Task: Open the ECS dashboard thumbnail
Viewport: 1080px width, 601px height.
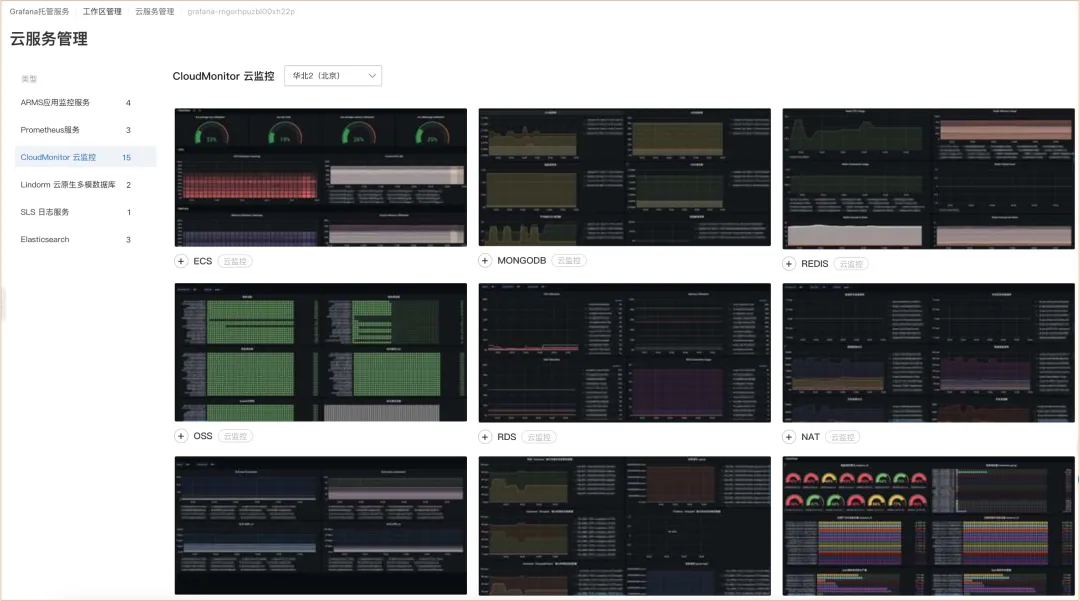Action: pyautogui.click(x=321, y=178)
